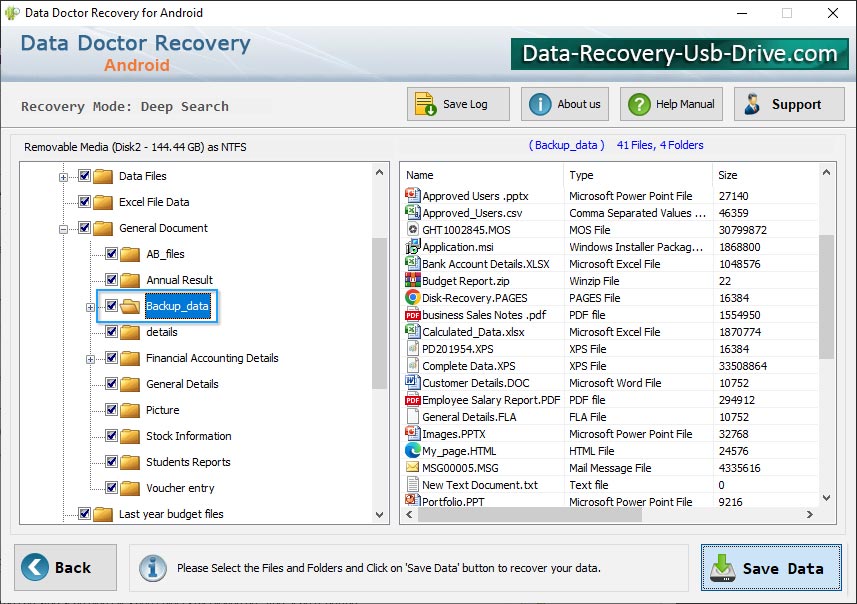Click the WinZip icon of Budget Report.zip
Viewport: 857px width, 604px height.
tap(412, 280)
